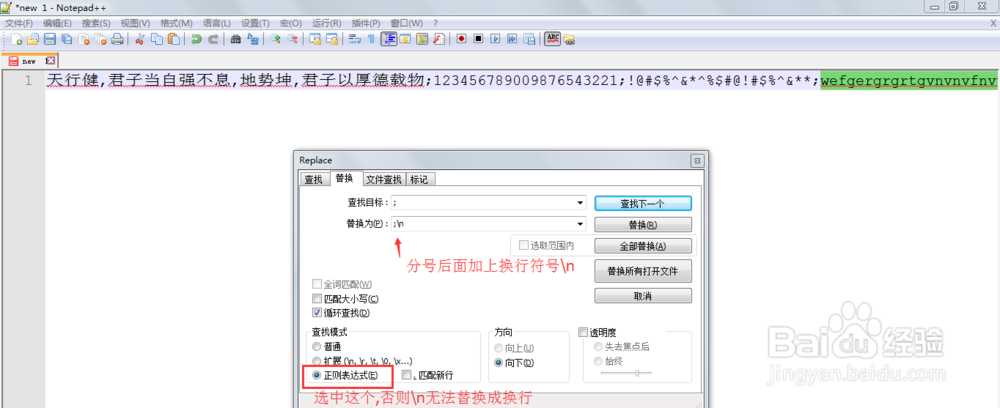Click the Close All documents toolbar icon
The height and width of the screenshot is (408, 1000).
pos(100,39)
